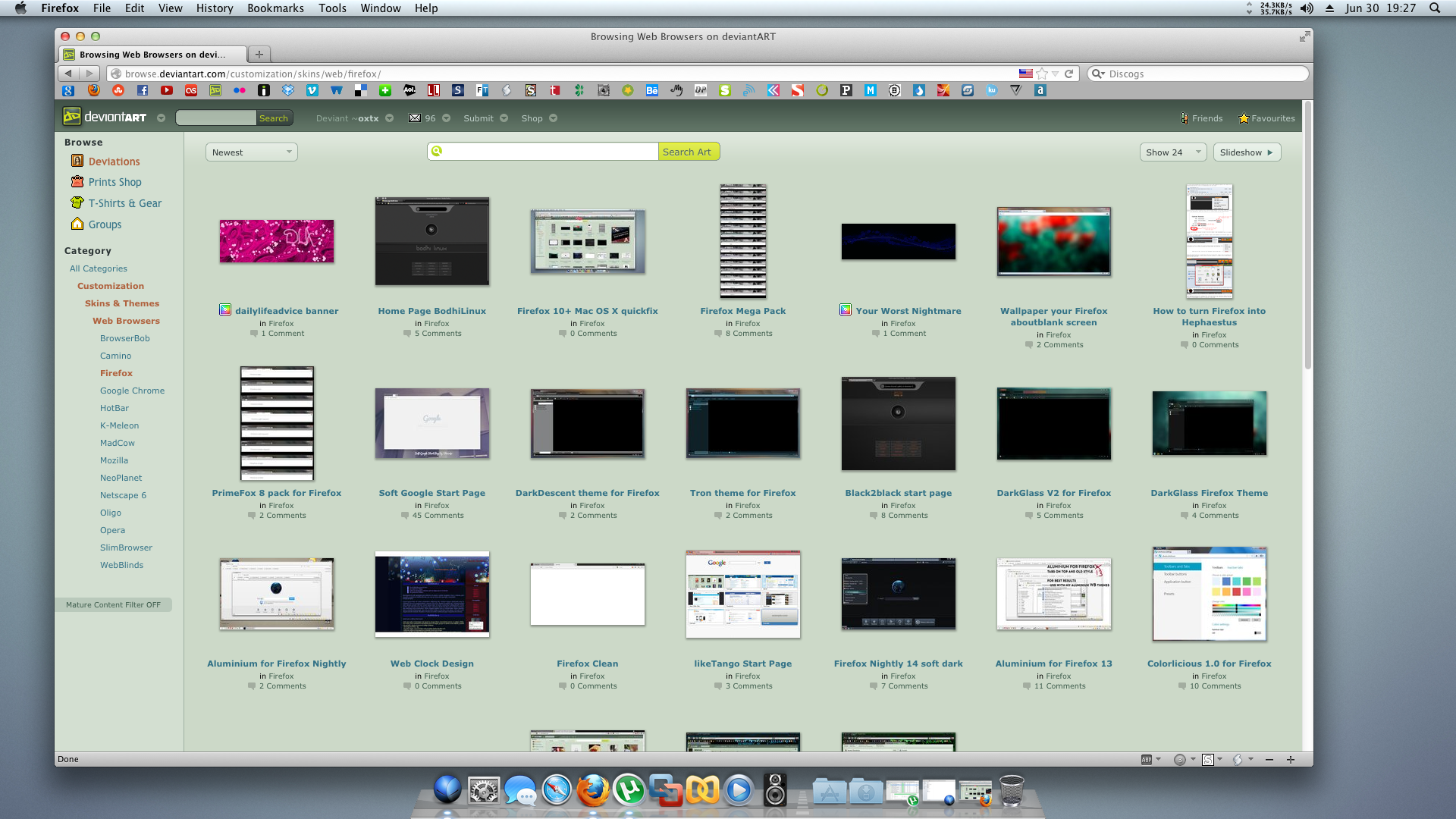Expand the deviantART logo menu arrow
1456x819 pixels.
tap(161, 118)
